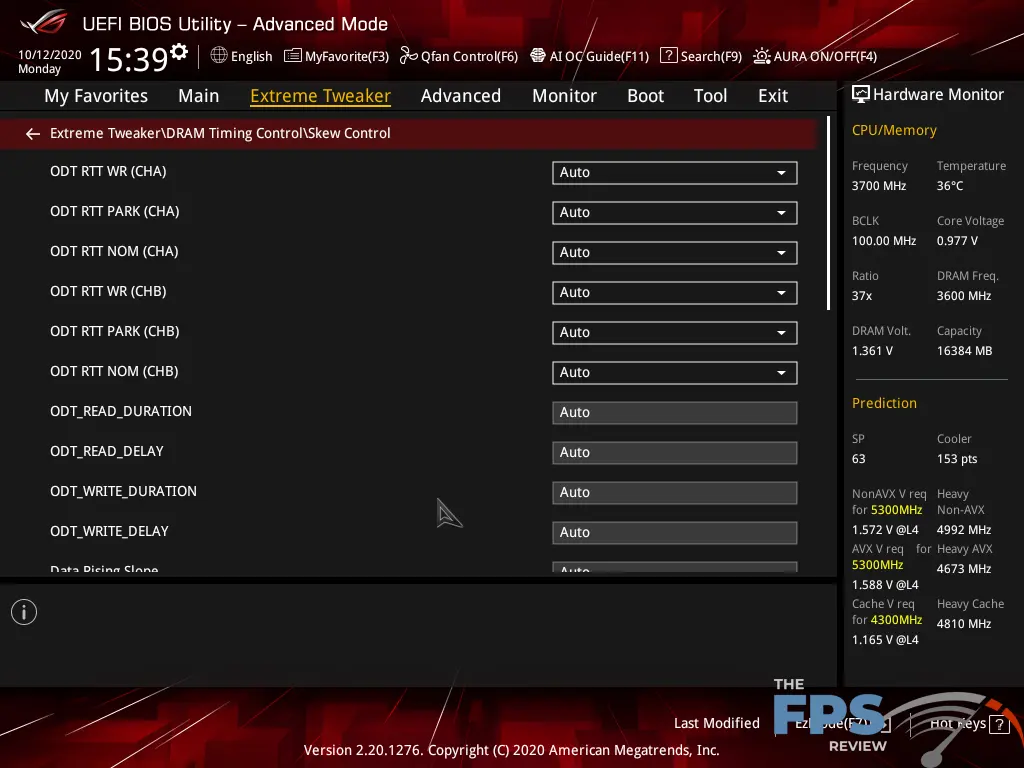The image size is (1024, 768).
Task: Click the Prediction section heading
Action: (x=884, y=403)
